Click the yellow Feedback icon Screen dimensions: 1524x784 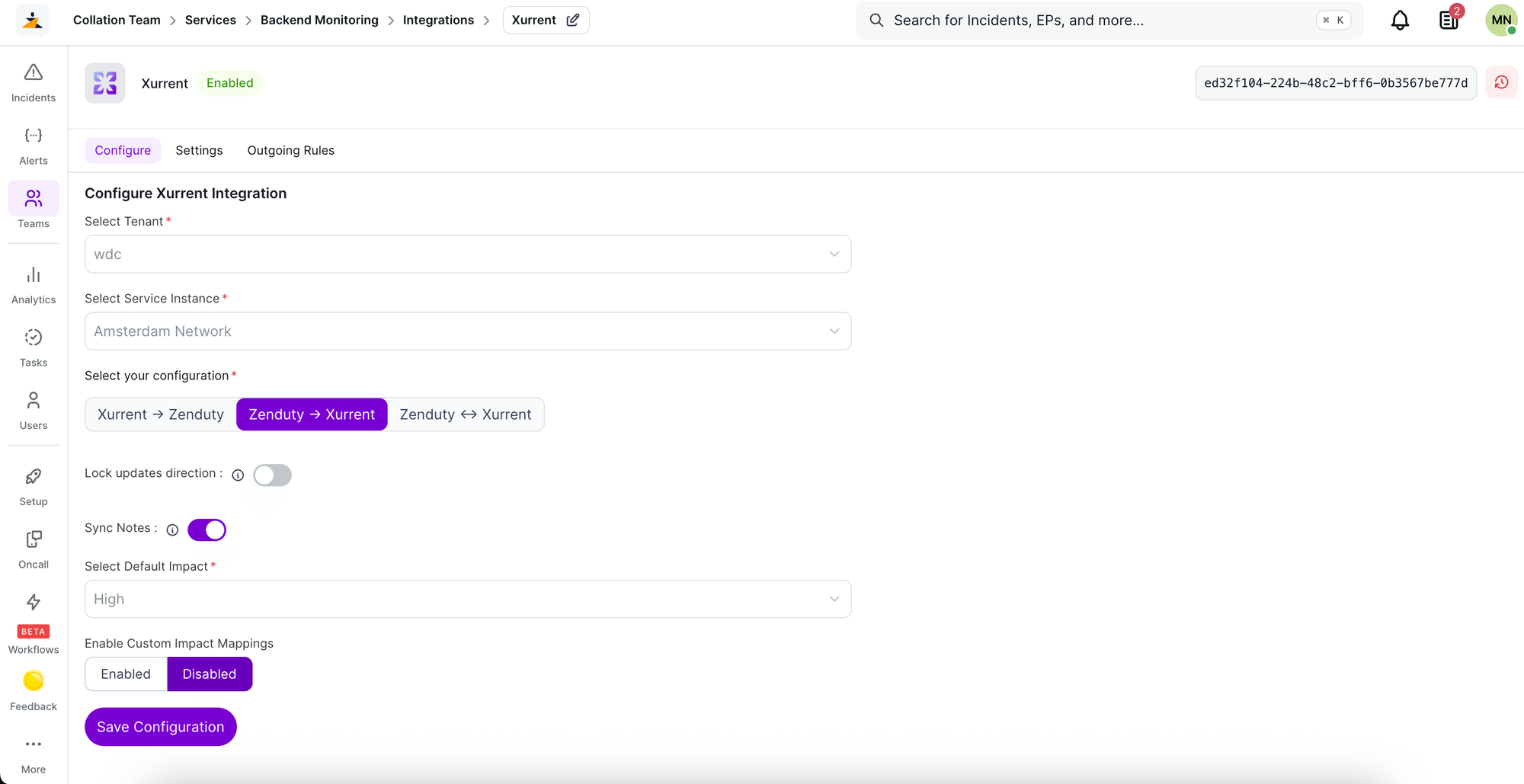(34, 680)
